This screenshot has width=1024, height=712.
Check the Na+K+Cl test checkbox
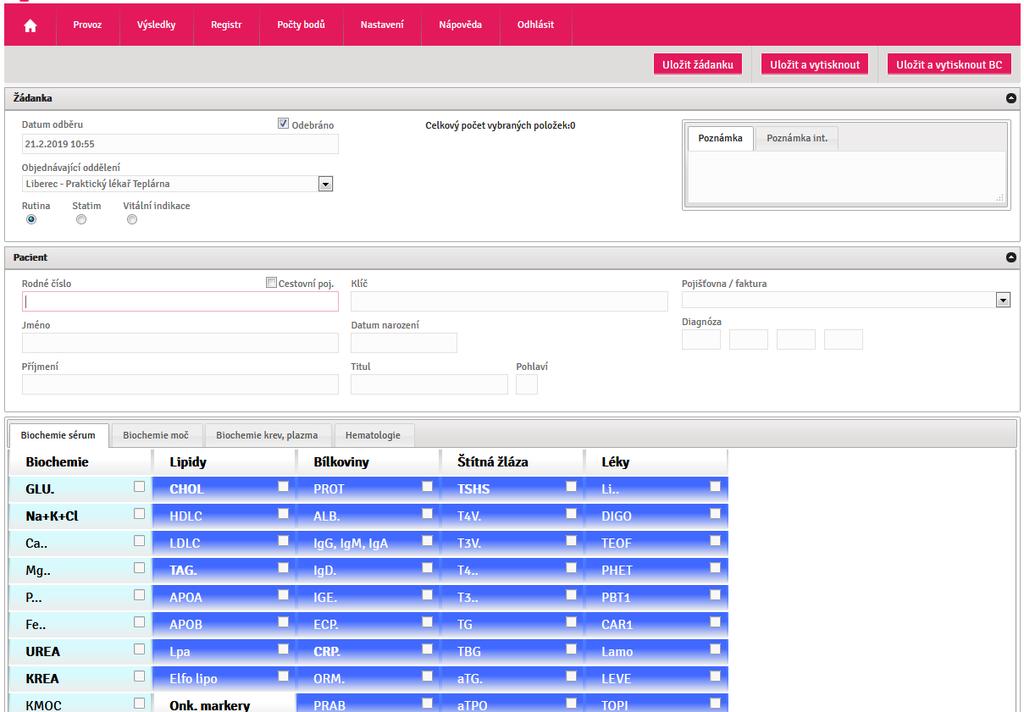139,513
